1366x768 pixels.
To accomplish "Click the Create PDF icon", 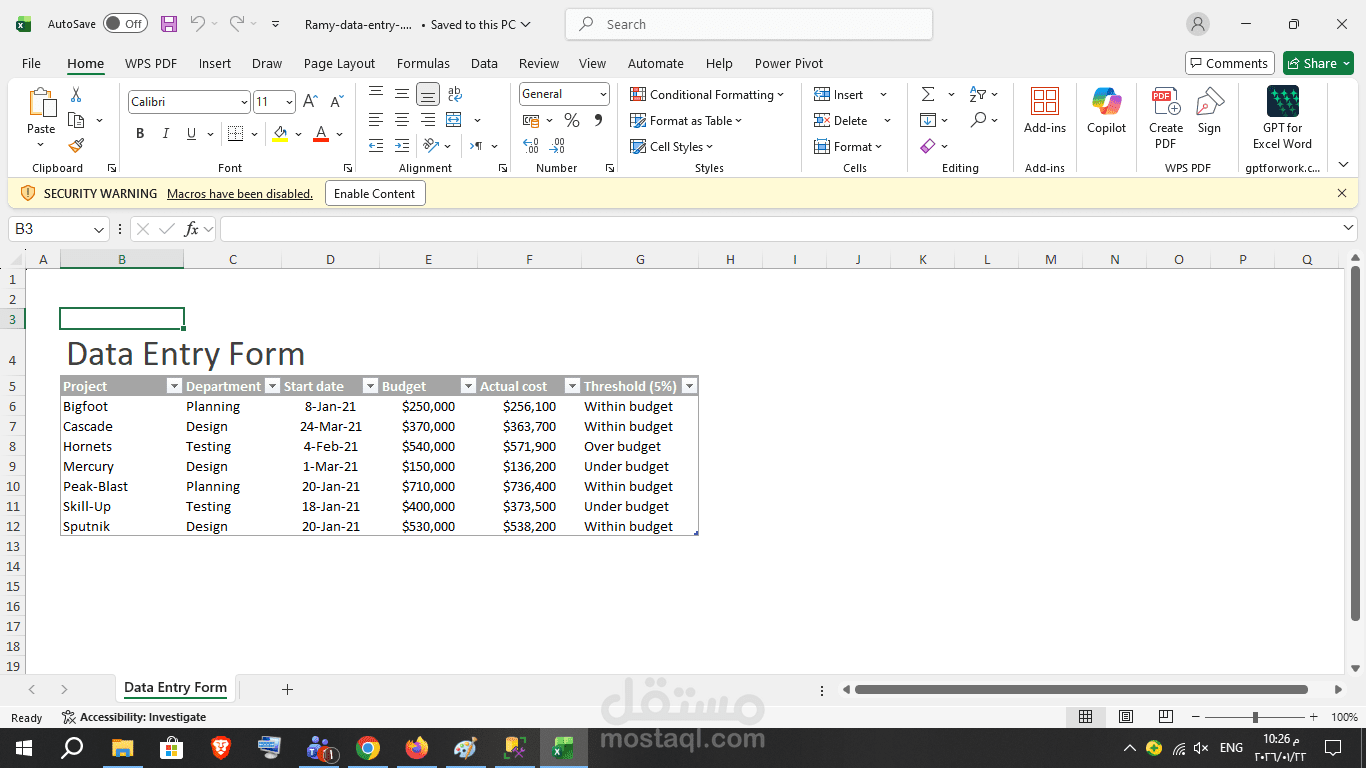I will 1166,102.
